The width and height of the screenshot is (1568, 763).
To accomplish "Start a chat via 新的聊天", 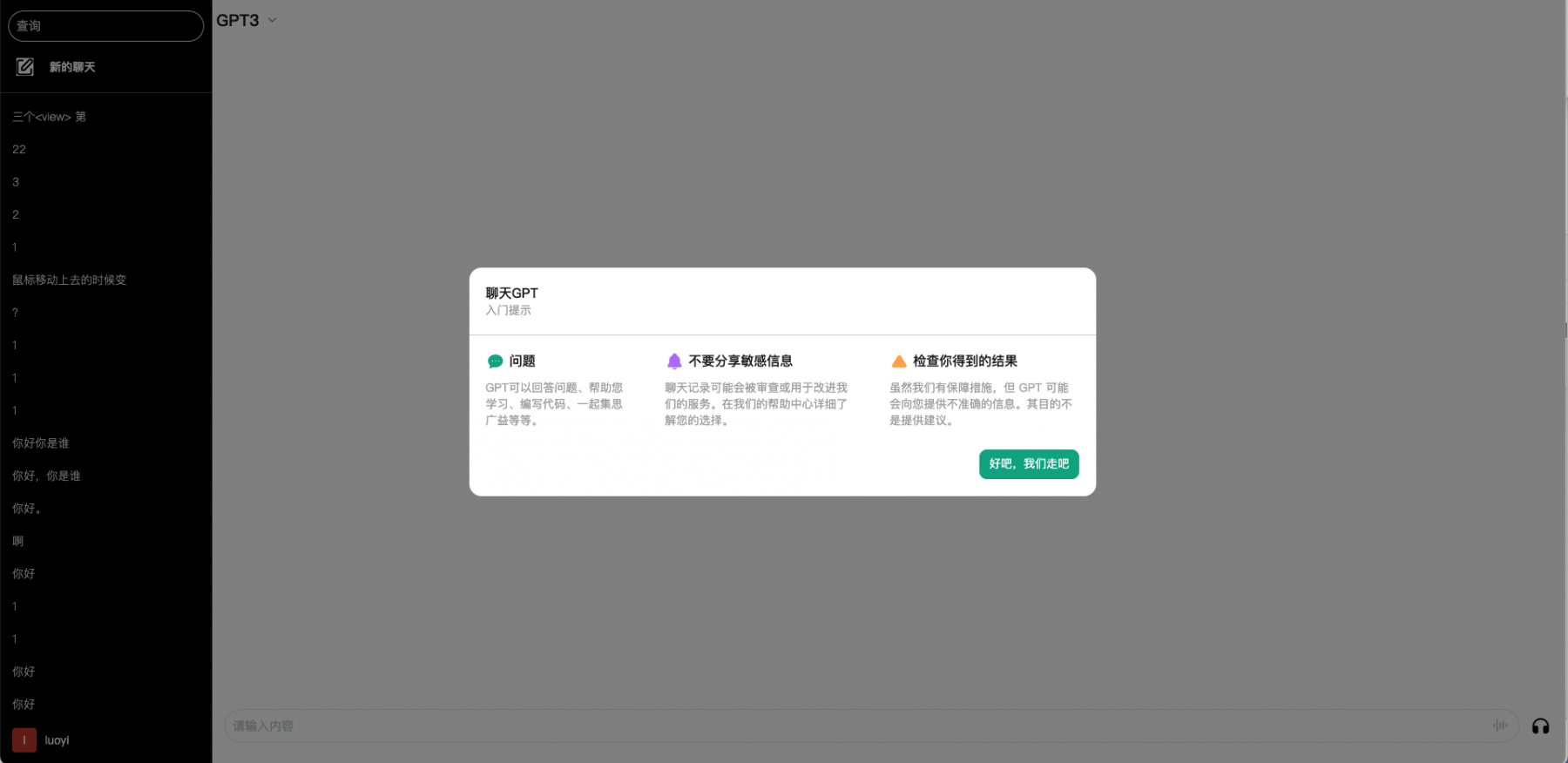I will point(72,67).
